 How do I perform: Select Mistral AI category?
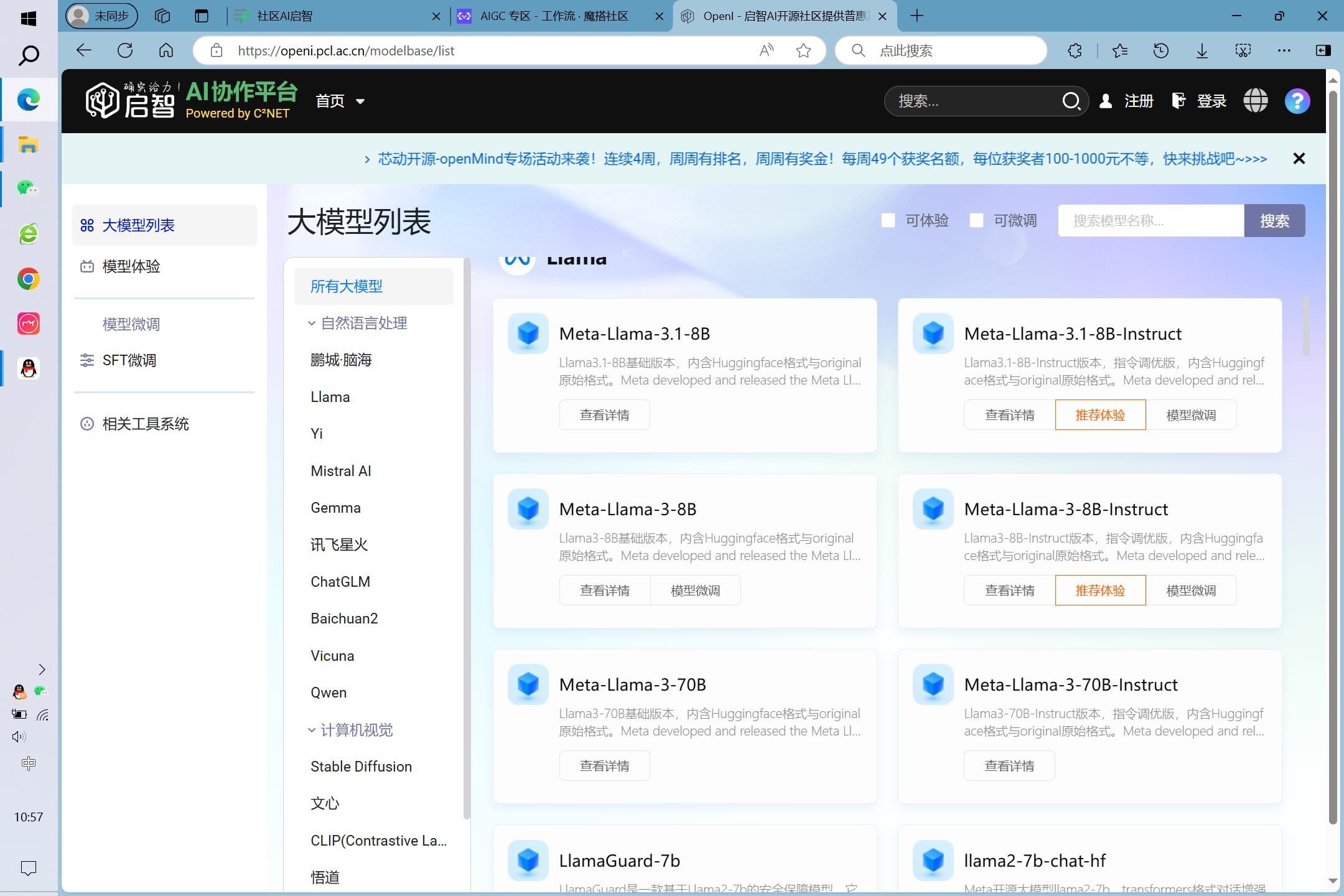pyautogui.click(x=341, y=471)
